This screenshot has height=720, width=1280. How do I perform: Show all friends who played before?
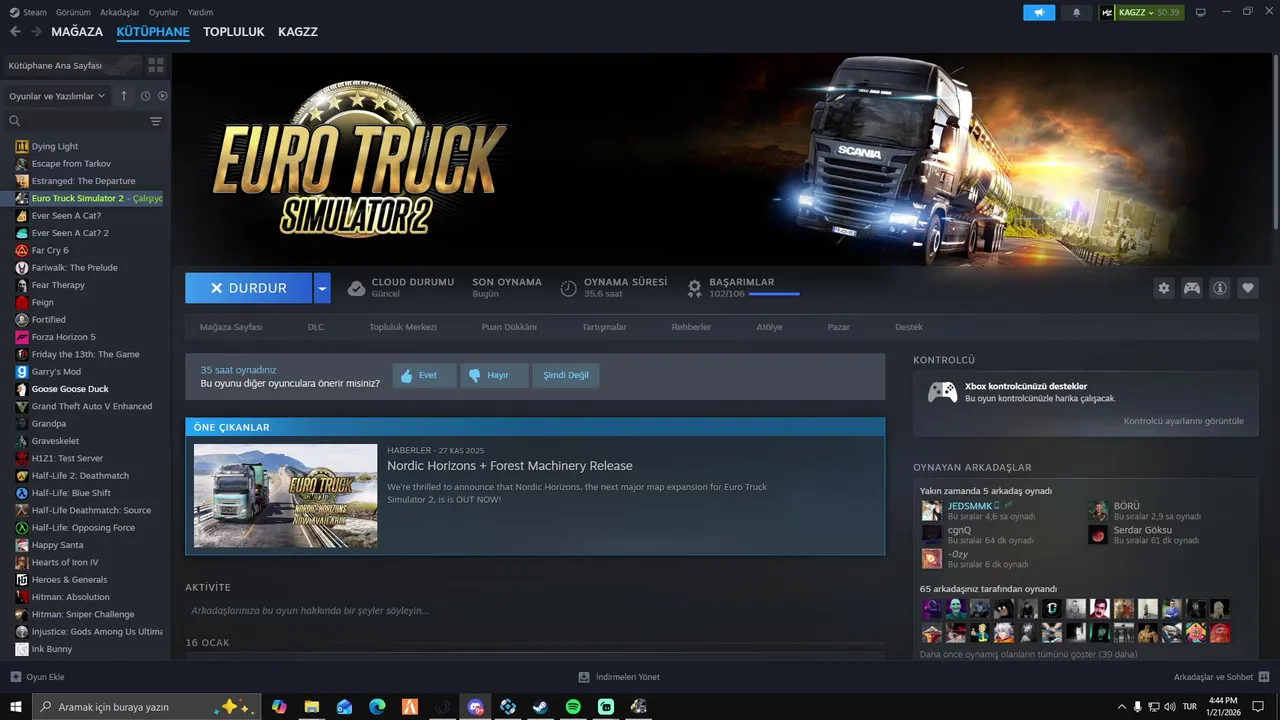(1028, 654)
